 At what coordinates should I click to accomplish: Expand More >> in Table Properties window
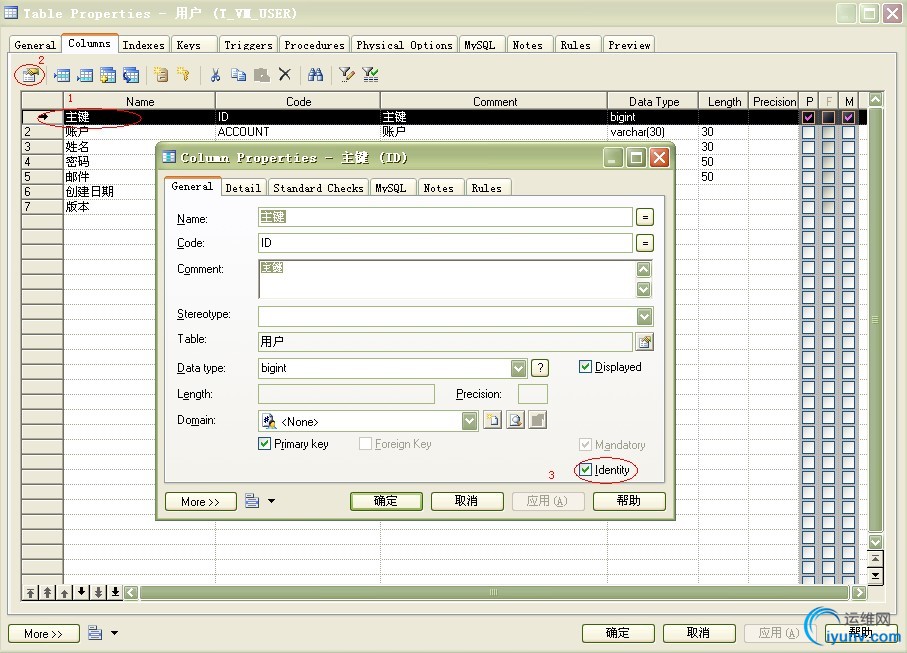pos(43,633)
